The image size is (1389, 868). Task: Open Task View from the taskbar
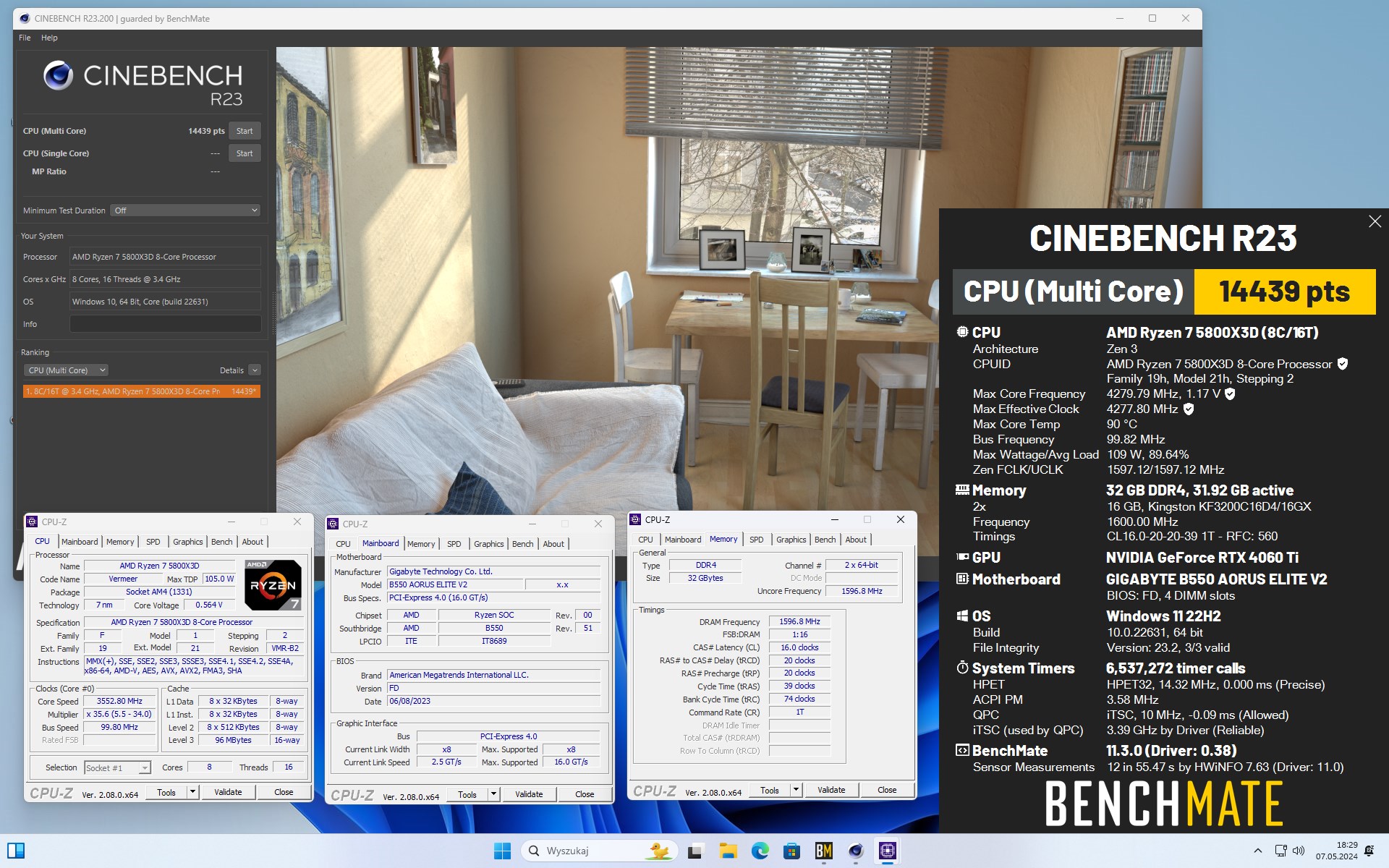[x=695, y=851]
